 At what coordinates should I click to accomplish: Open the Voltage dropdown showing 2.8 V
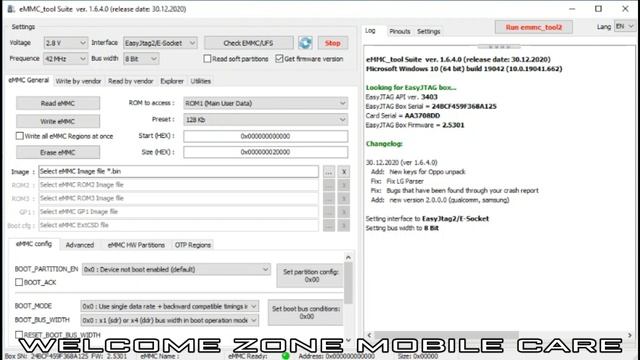65,43
